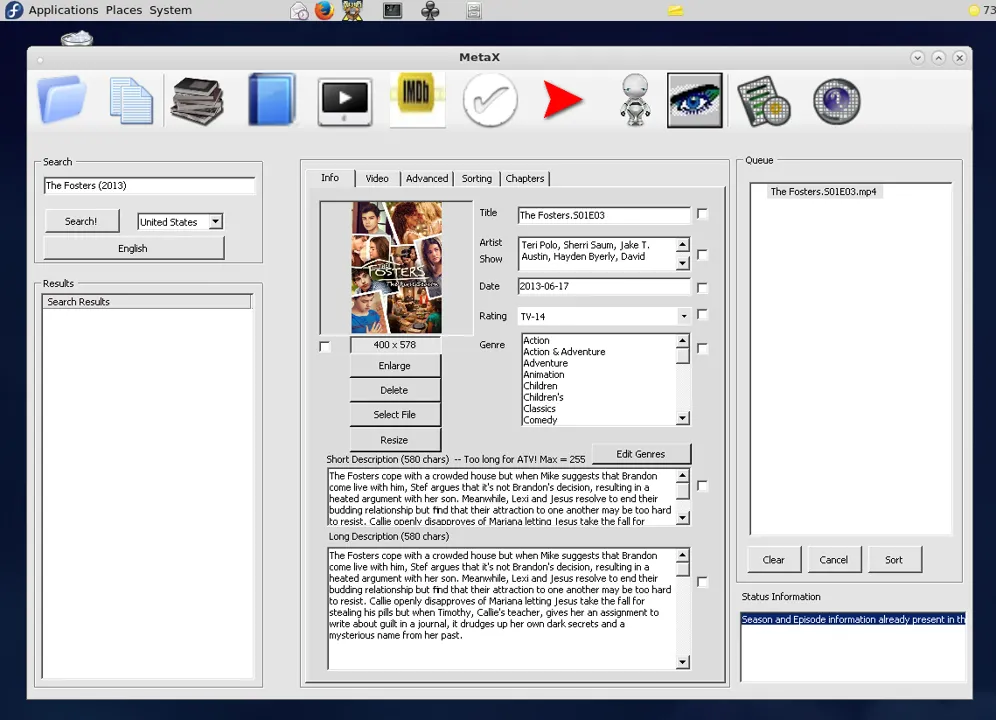
Task: Click the round help globe icon
Action: (x=837, y=101)
